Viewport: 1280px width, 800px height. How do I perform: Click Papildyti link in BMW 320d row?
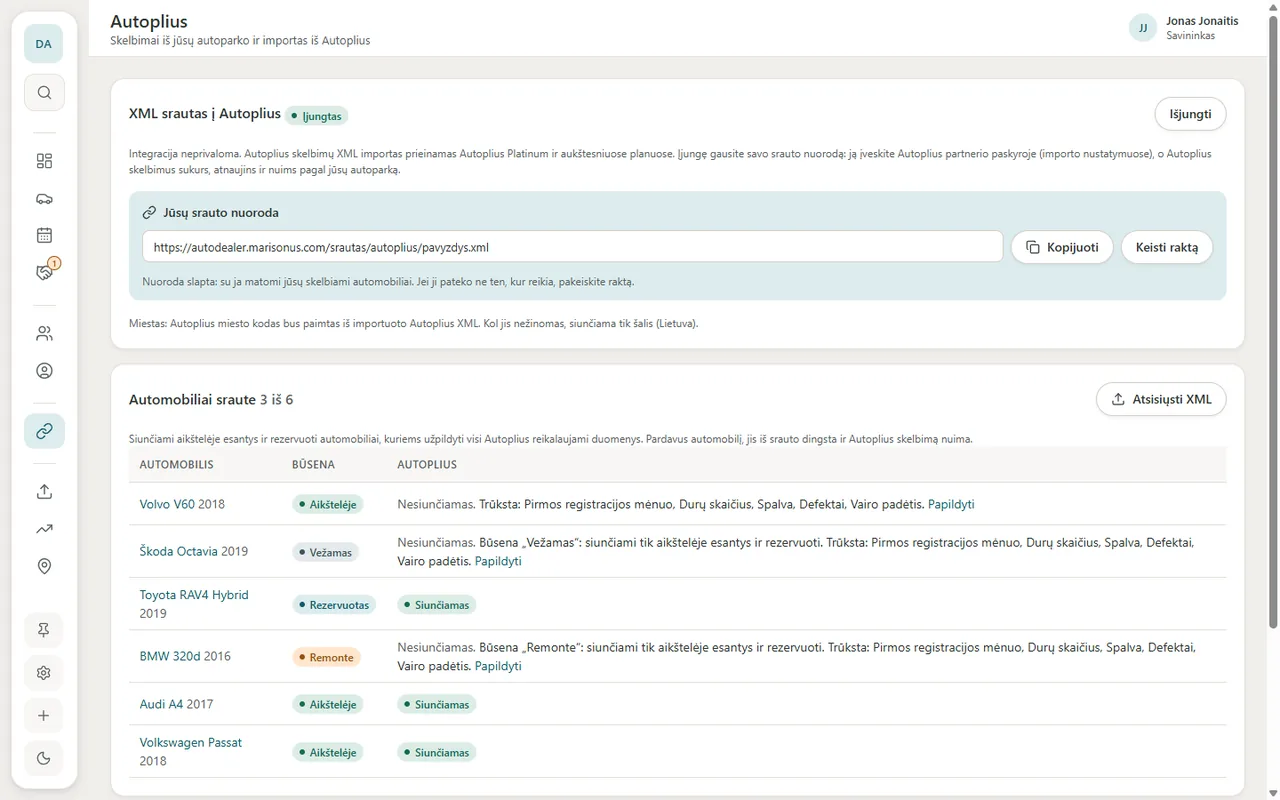click(x=498, y=666)
